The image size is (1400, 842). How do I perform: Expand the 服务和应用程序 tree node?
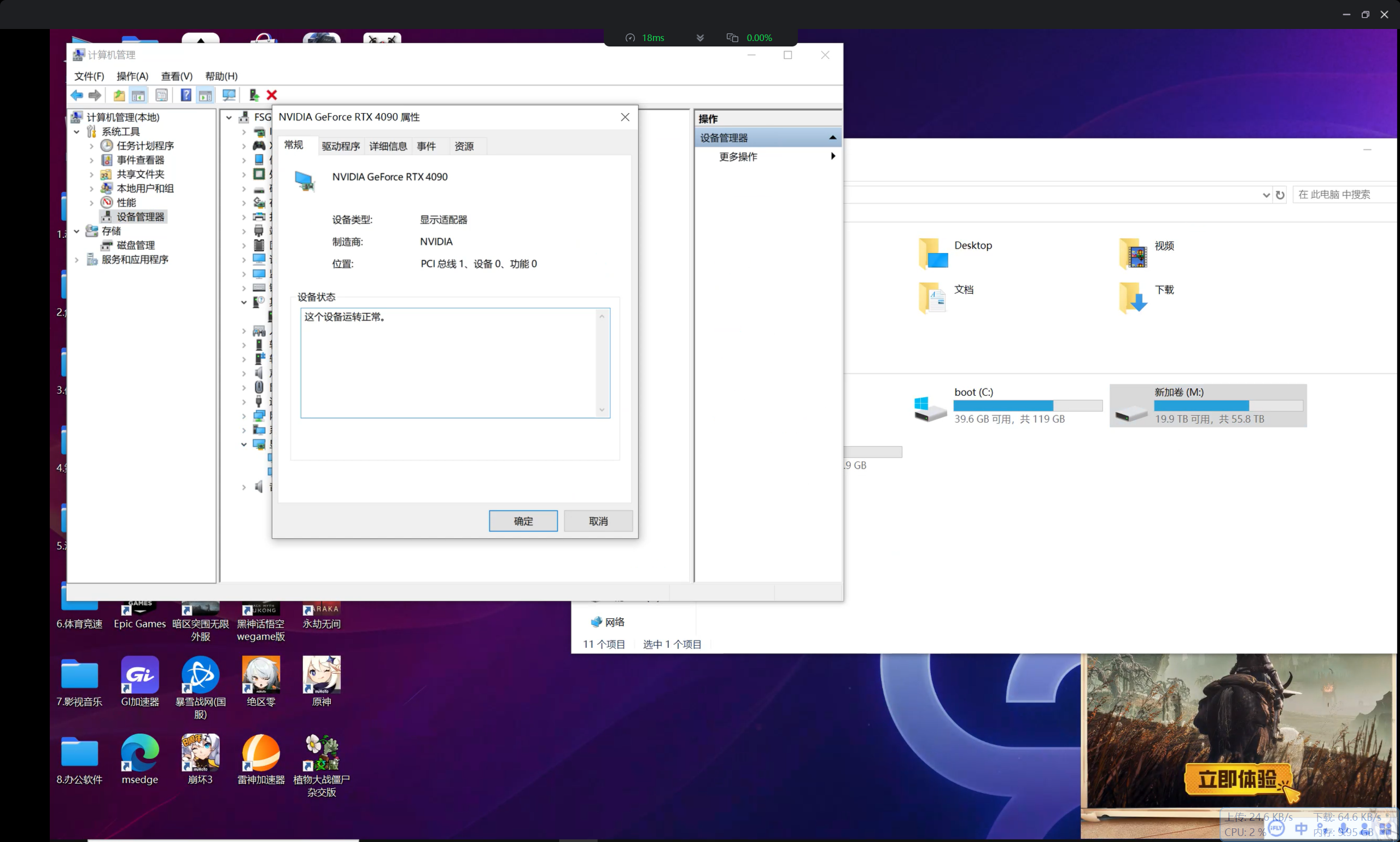(x=77, y=259)
